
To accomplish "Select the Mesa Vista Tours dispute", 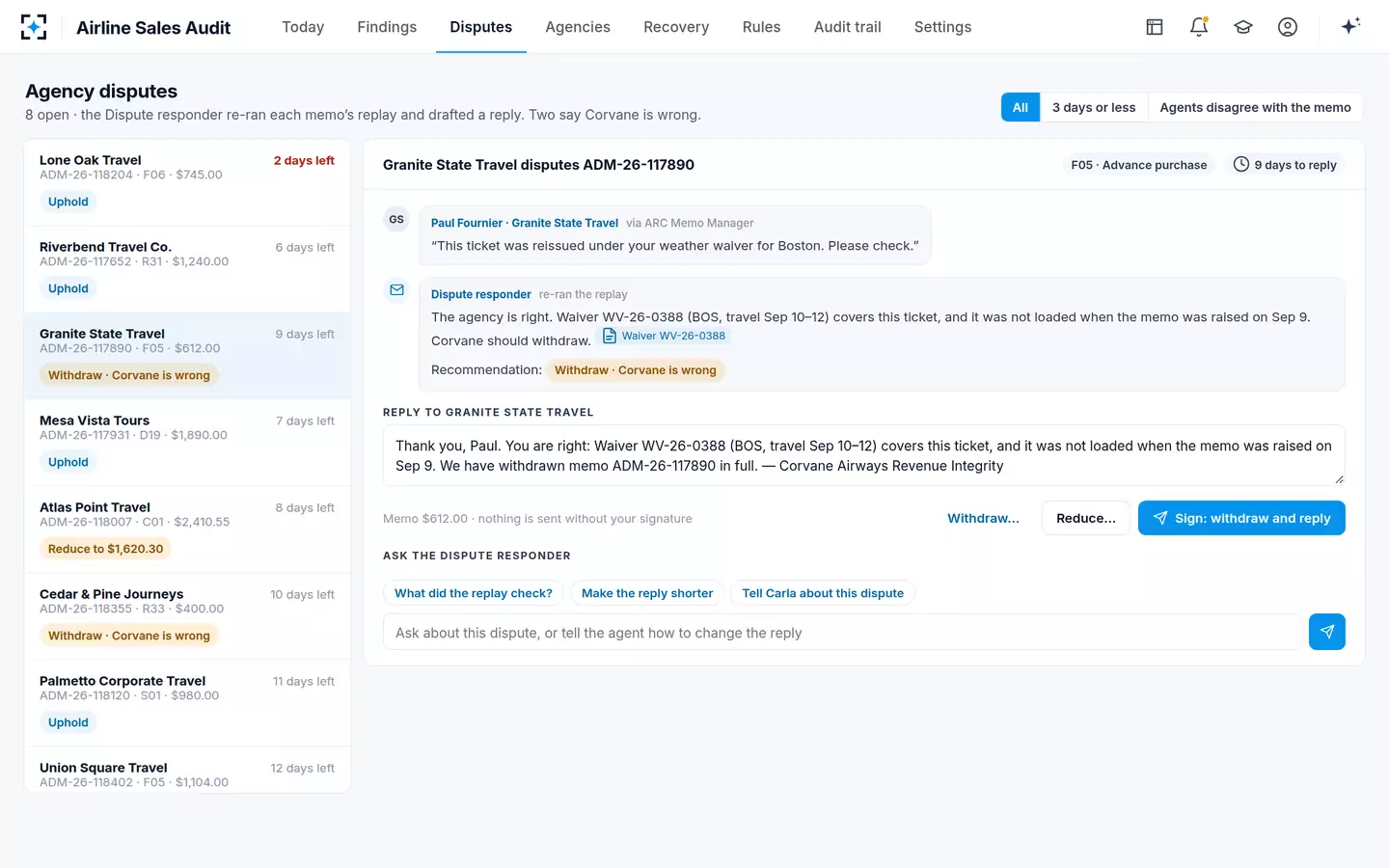I will click(187, 443).
